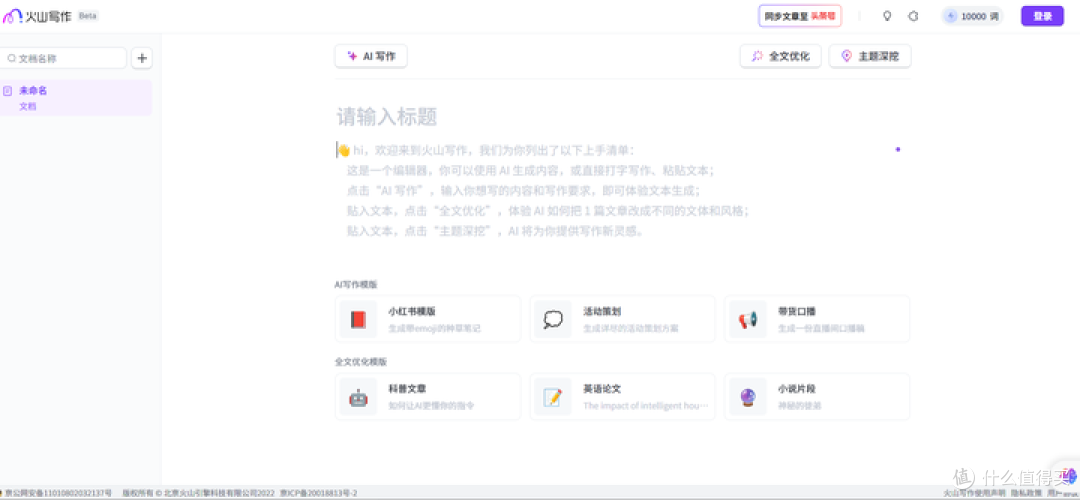Open the 火山写作使用声明 footer link
The image size is (1080, 500).
pyautogui.click(x=974, y=493)
